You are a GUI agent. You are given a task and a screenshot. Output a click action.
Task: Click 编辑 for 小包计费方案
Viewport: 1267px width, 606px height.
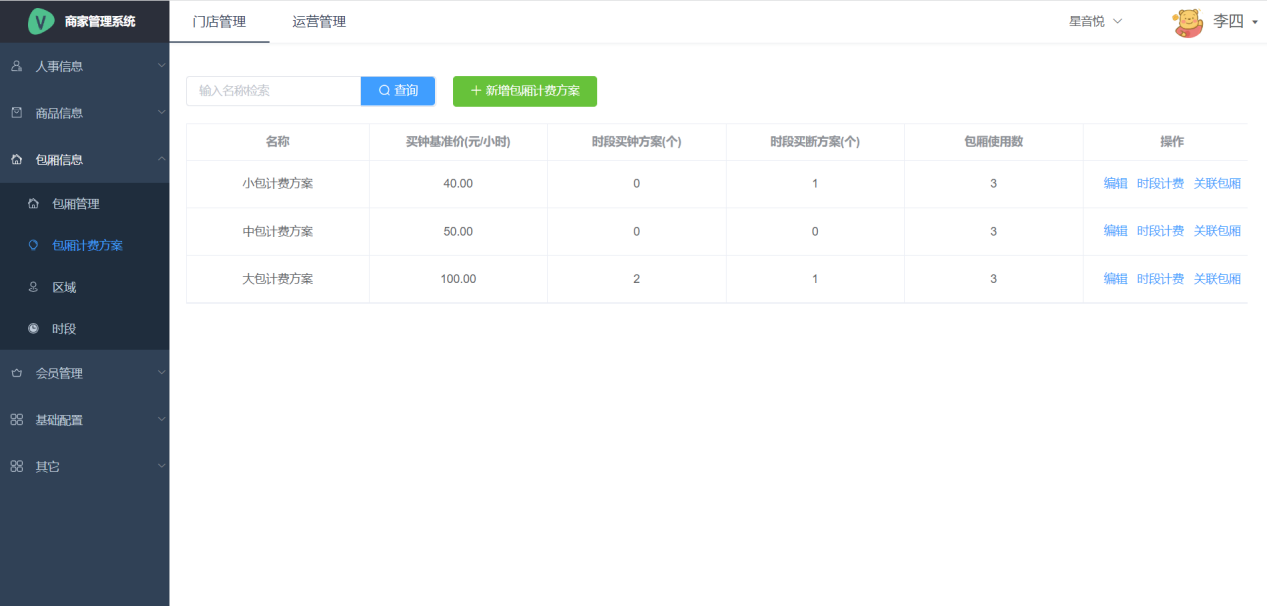coord(1116,184)
